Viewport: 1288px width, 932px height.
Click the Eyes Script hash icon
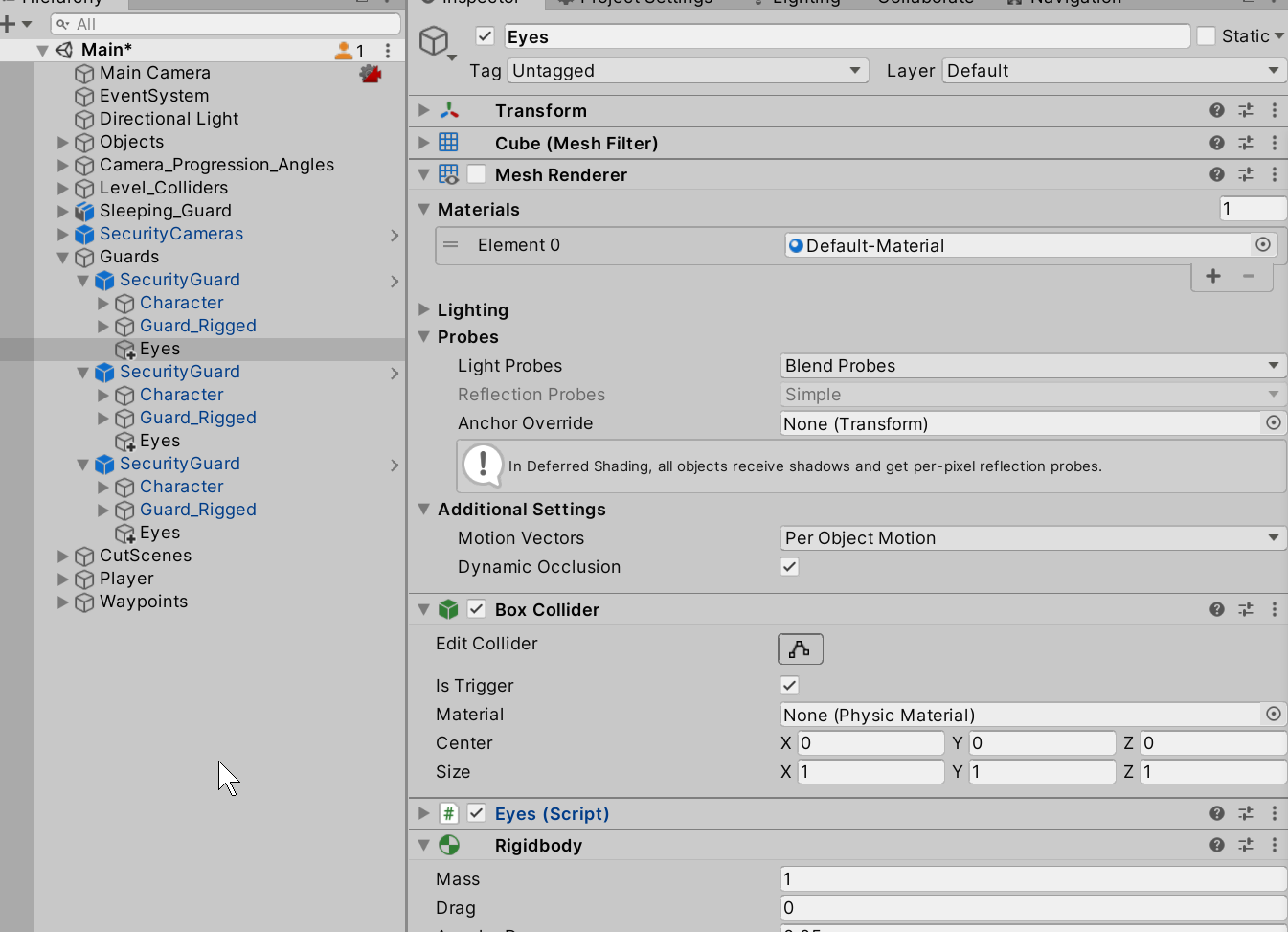click(x=448, y=813)
